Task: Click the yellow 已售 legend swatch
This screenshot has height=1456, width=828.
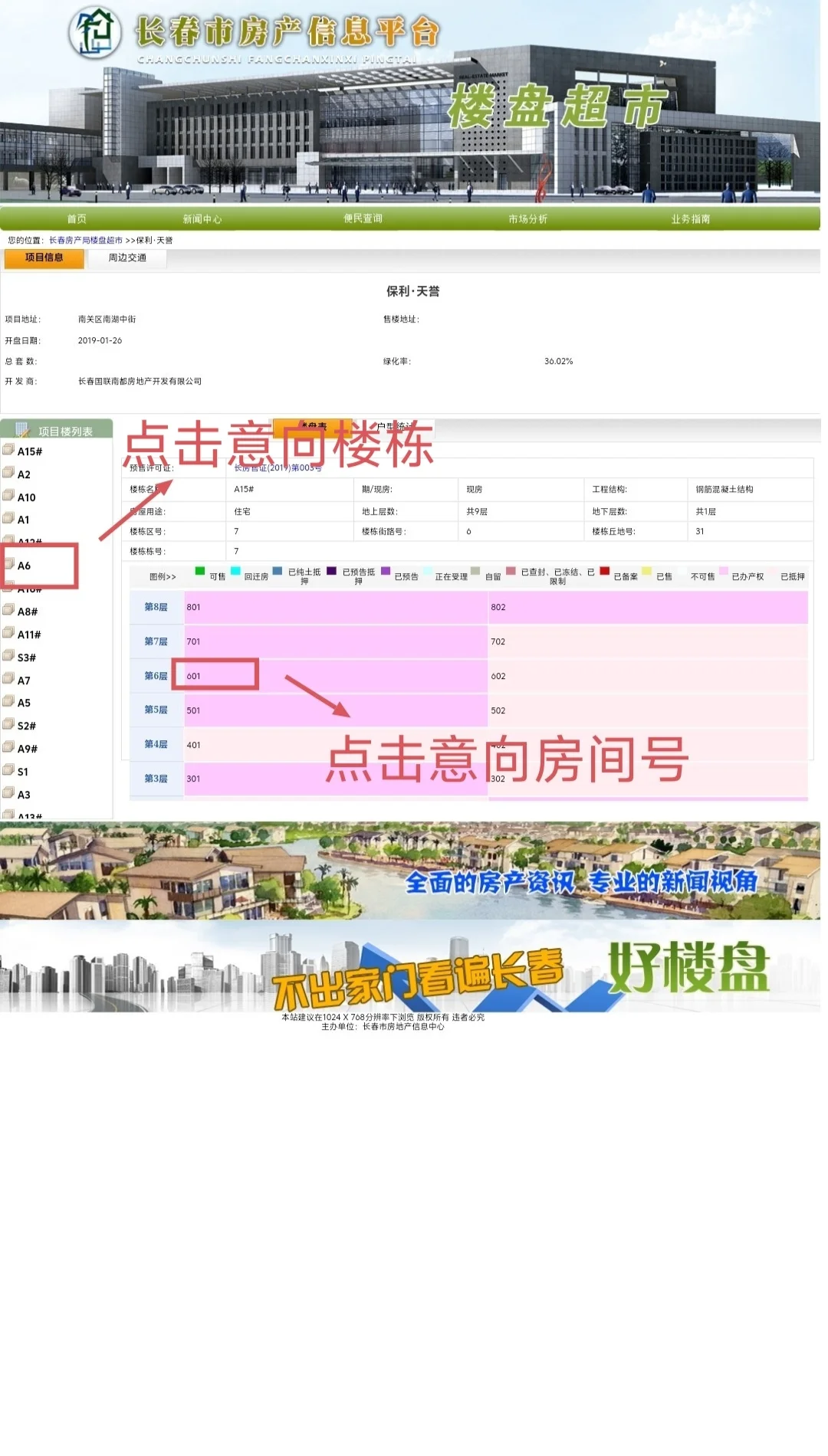Action: coord(647,571)
